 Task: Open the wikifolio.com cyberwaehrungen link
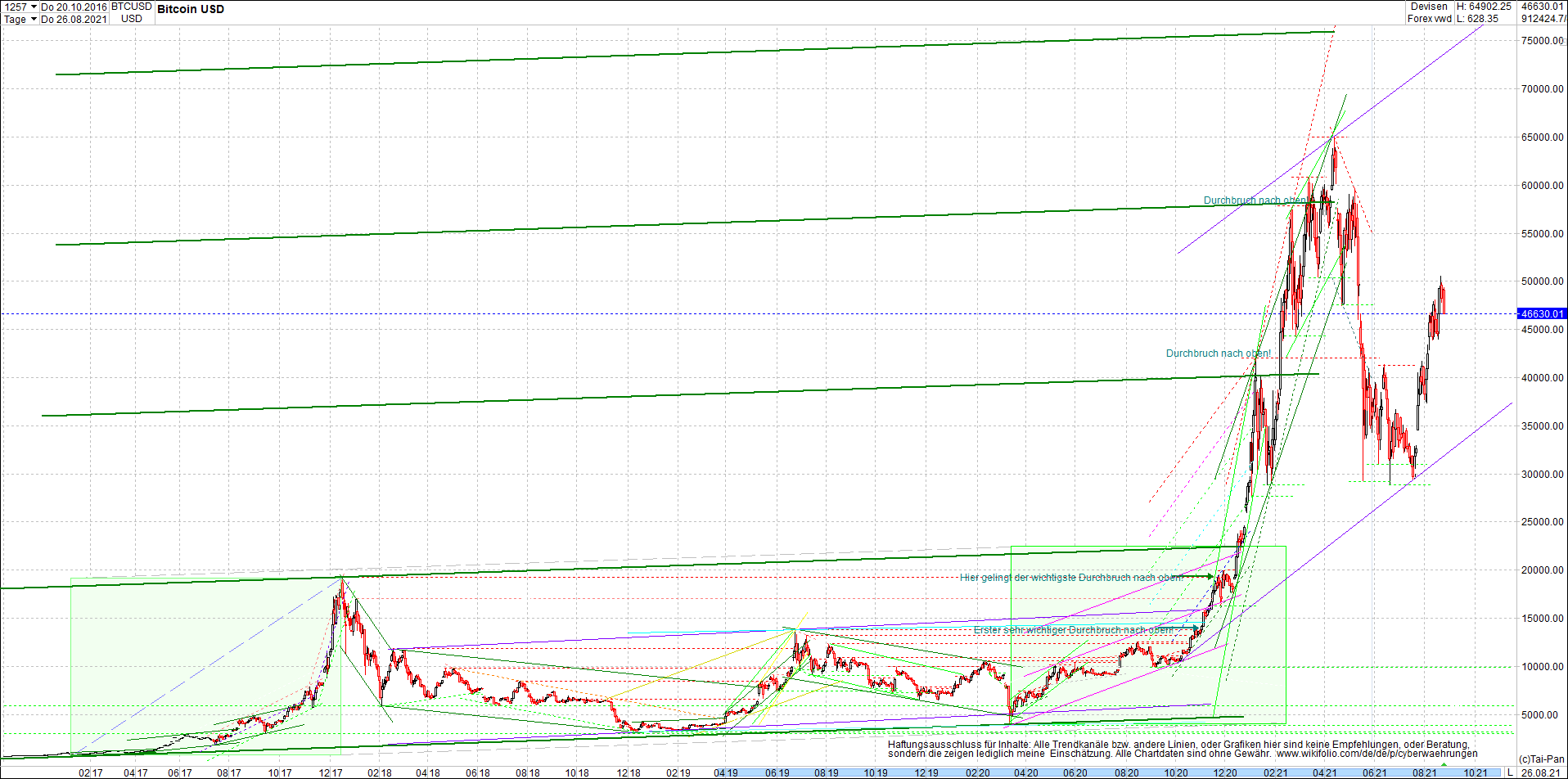pyautogui.click(x=1377, y=754)
